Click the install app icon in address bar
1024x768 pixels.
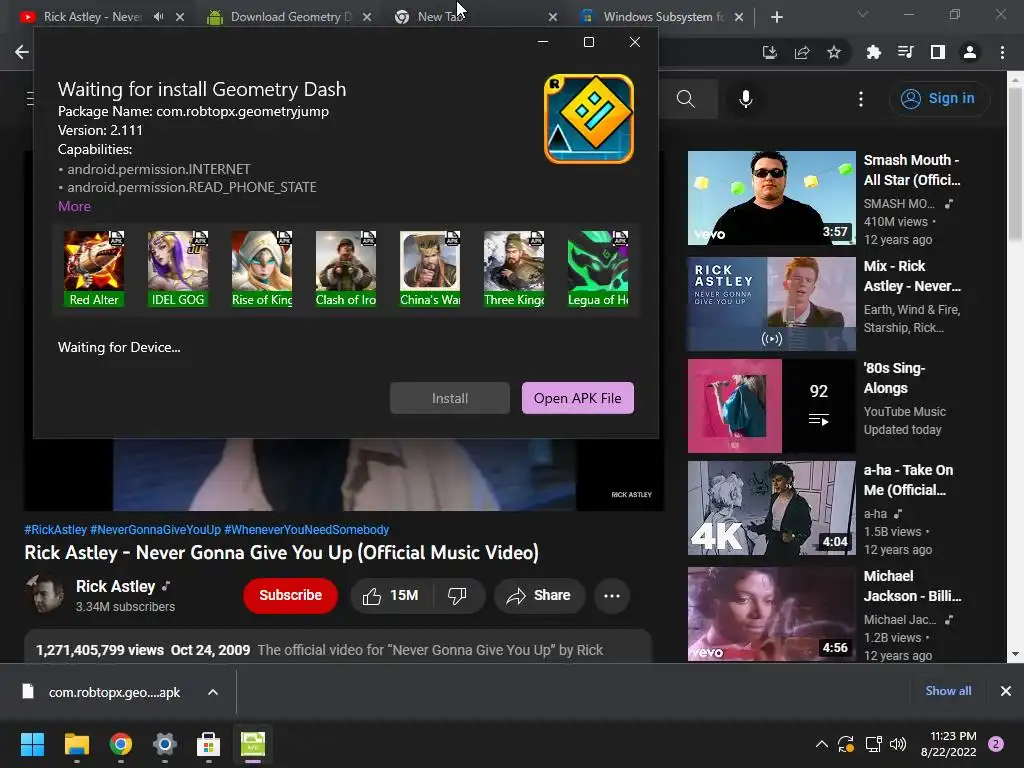point(770,52)
